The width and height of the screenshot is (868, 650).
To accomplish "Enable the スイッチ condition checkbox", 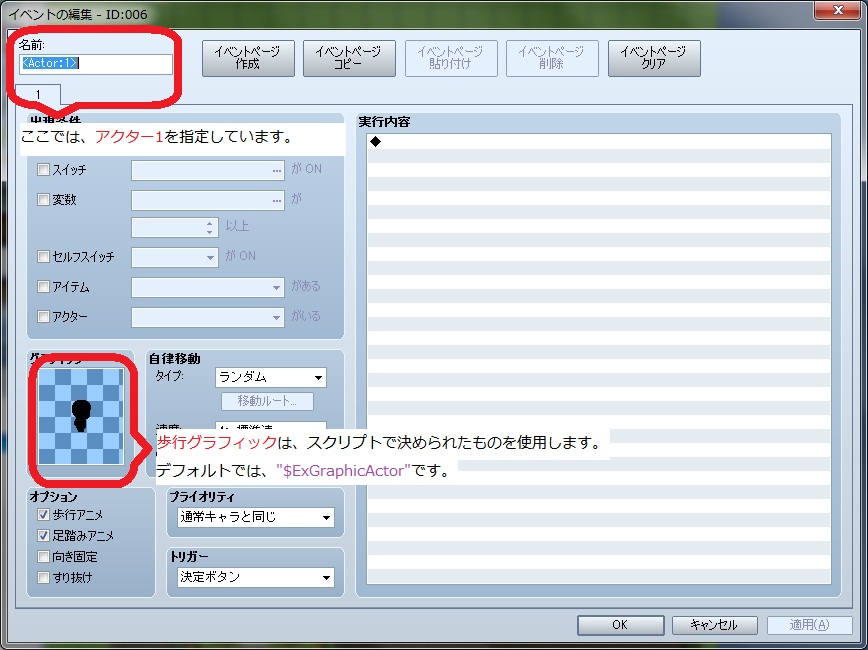I will tap(42, 169).
